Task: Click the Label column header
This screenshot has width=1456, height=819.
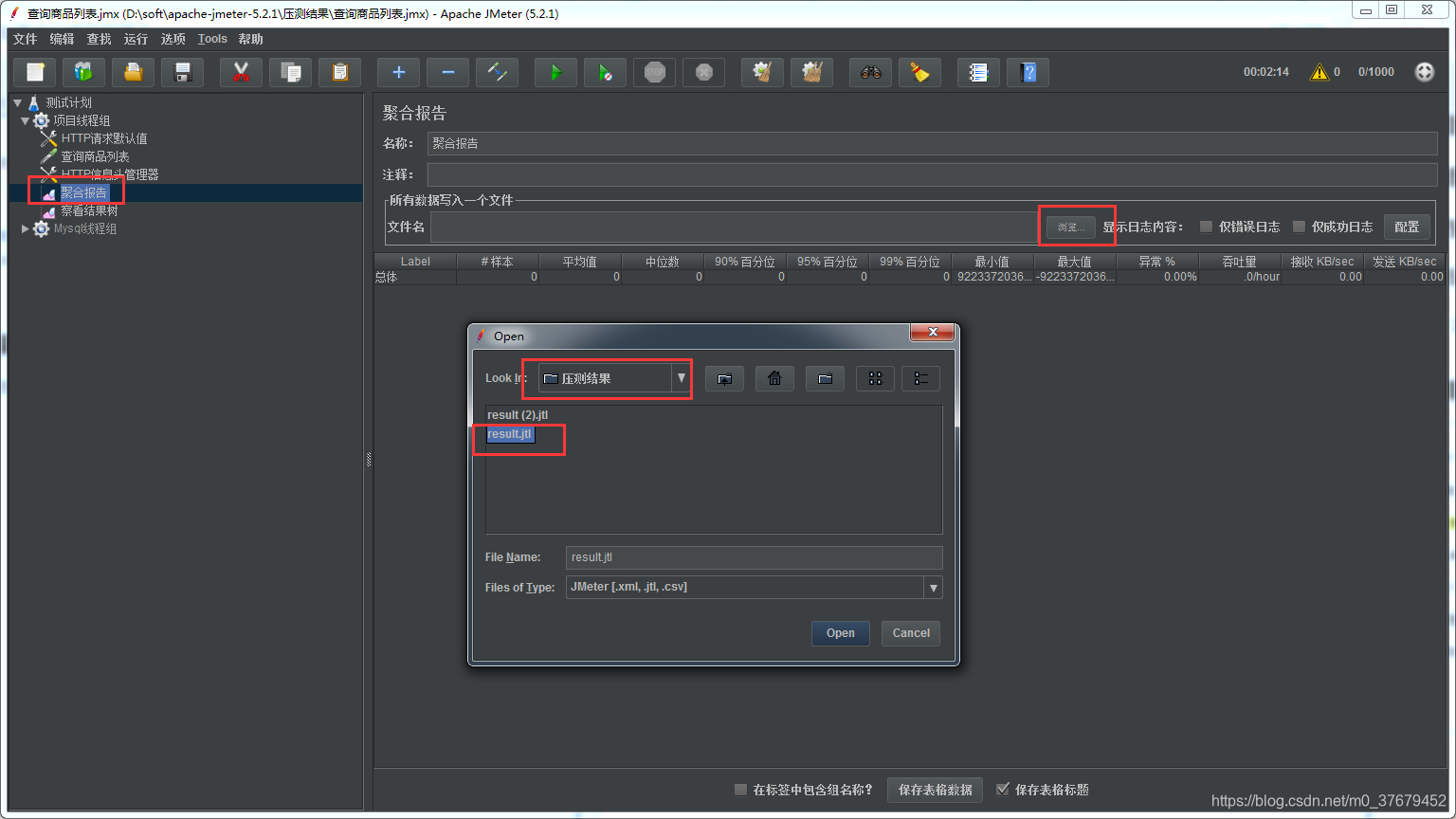Action: point(415,262)
